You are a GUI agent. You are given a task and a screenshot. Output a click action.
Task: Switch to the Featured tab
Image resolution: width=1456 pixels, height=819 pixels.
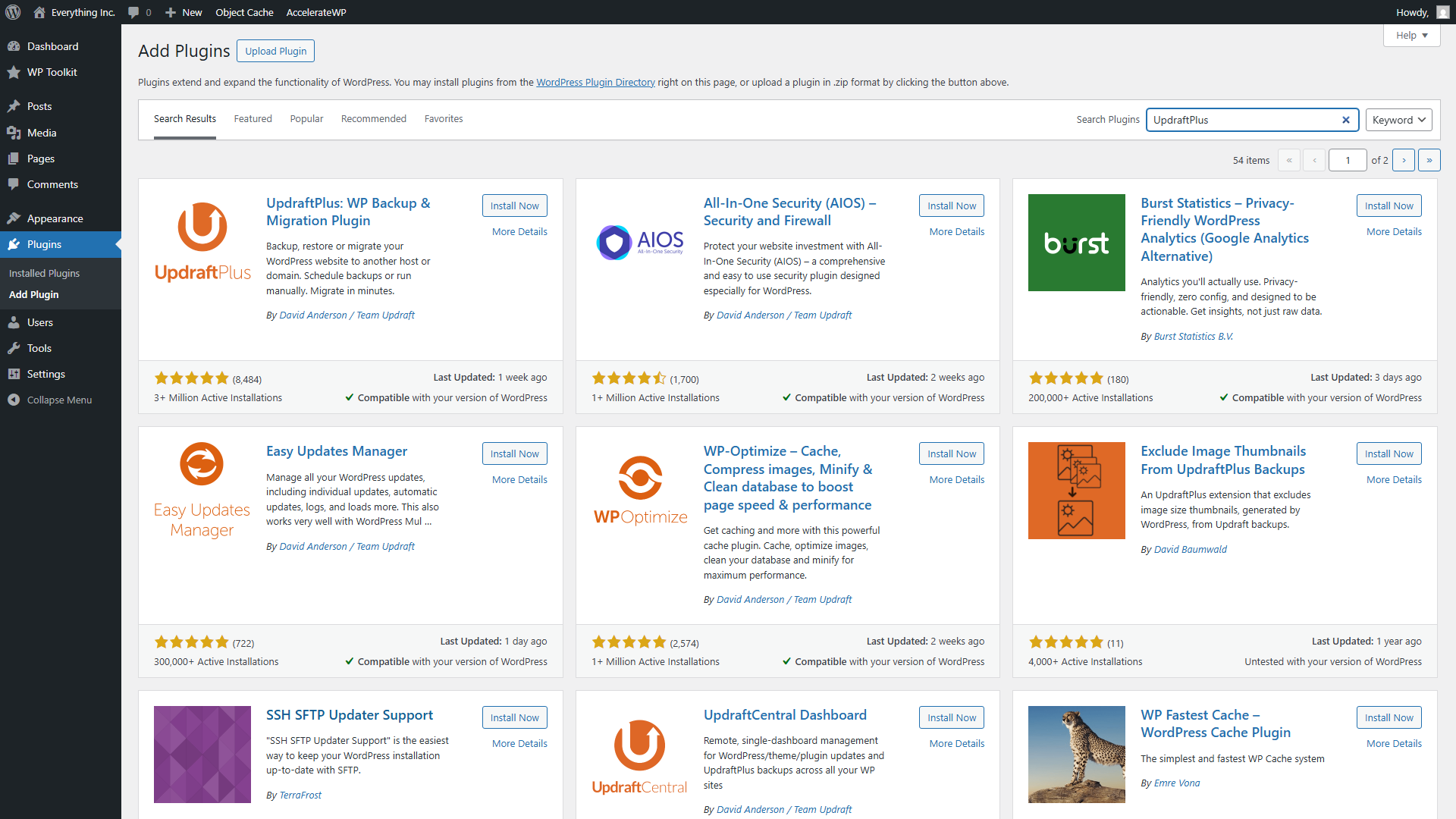click(x=253, y=119)
